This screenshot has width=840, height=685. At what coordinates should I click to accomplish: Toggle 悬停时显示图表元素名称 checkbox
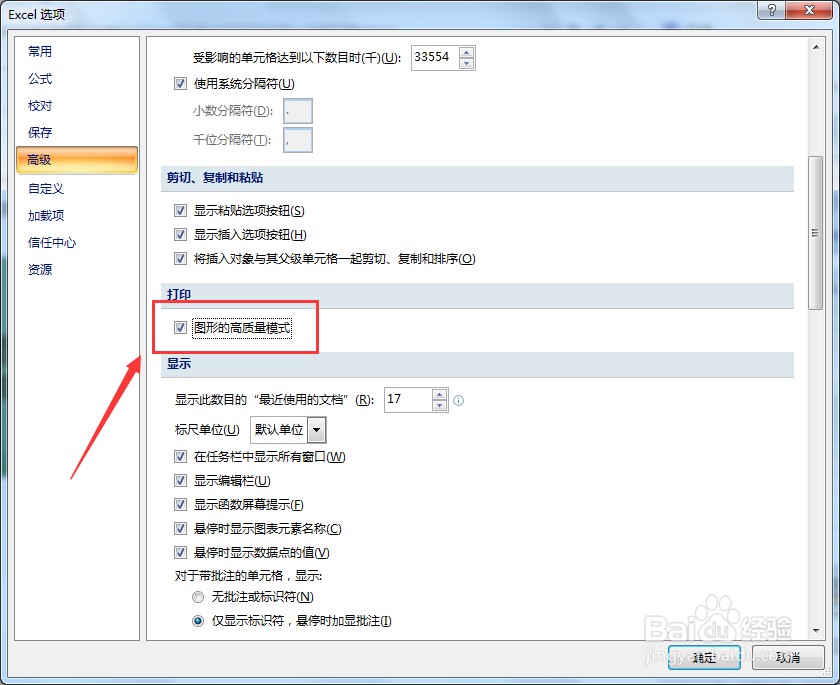click(181, 529)
